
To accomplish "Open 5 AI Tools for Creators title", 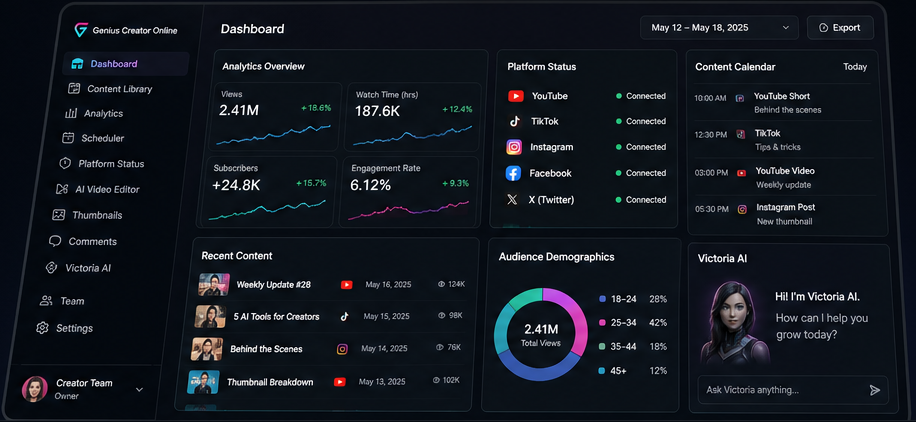I will (x=276, y=316).
